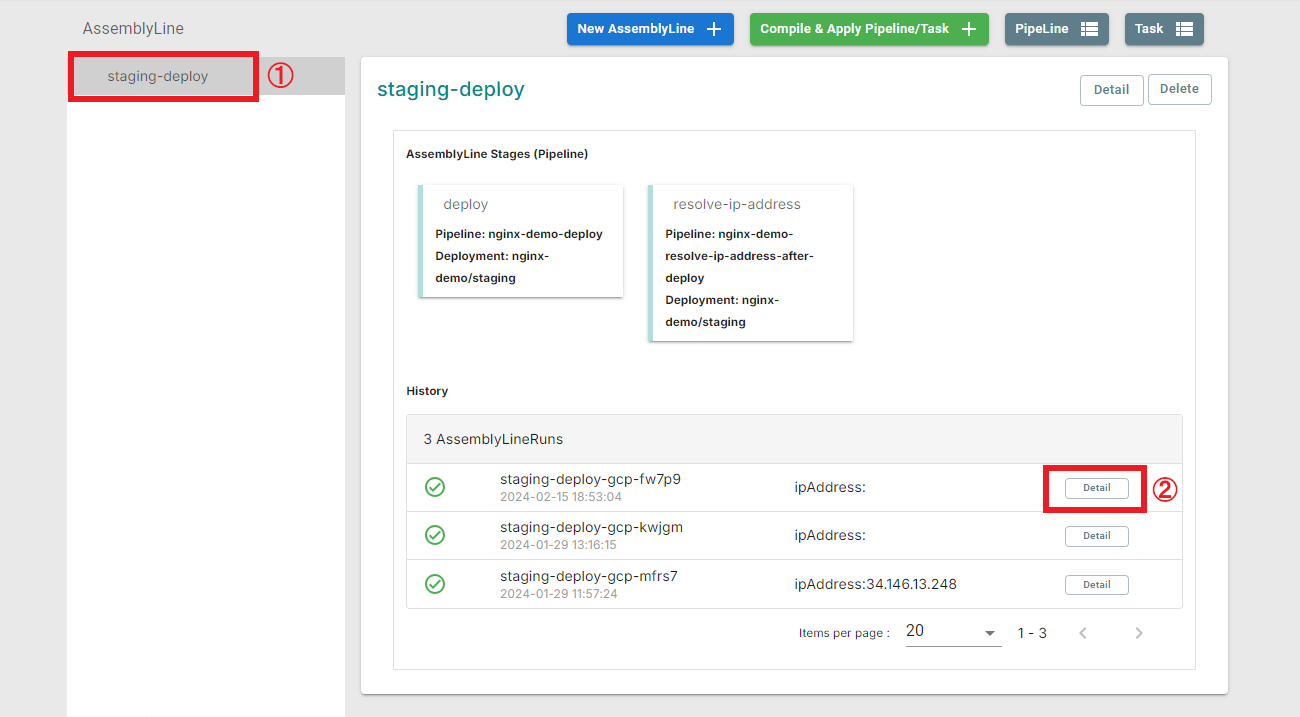Click the list icon on PipeLine button
The width and height of the screenshot is (1300, 717).
tap(1089, 29)
